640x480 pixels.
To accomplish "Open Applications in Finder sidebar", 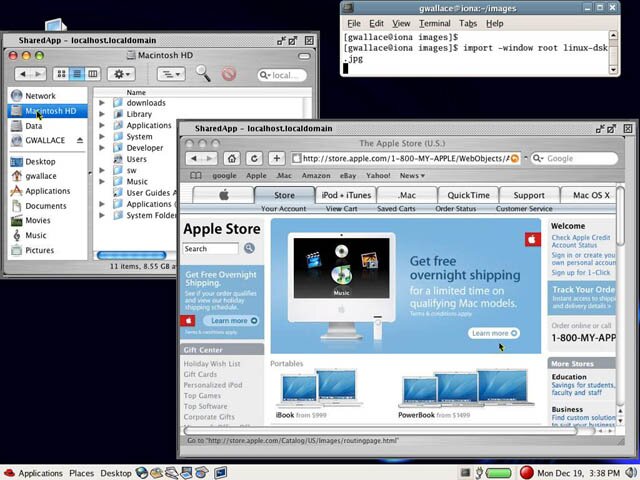I will tap(47, 191).
